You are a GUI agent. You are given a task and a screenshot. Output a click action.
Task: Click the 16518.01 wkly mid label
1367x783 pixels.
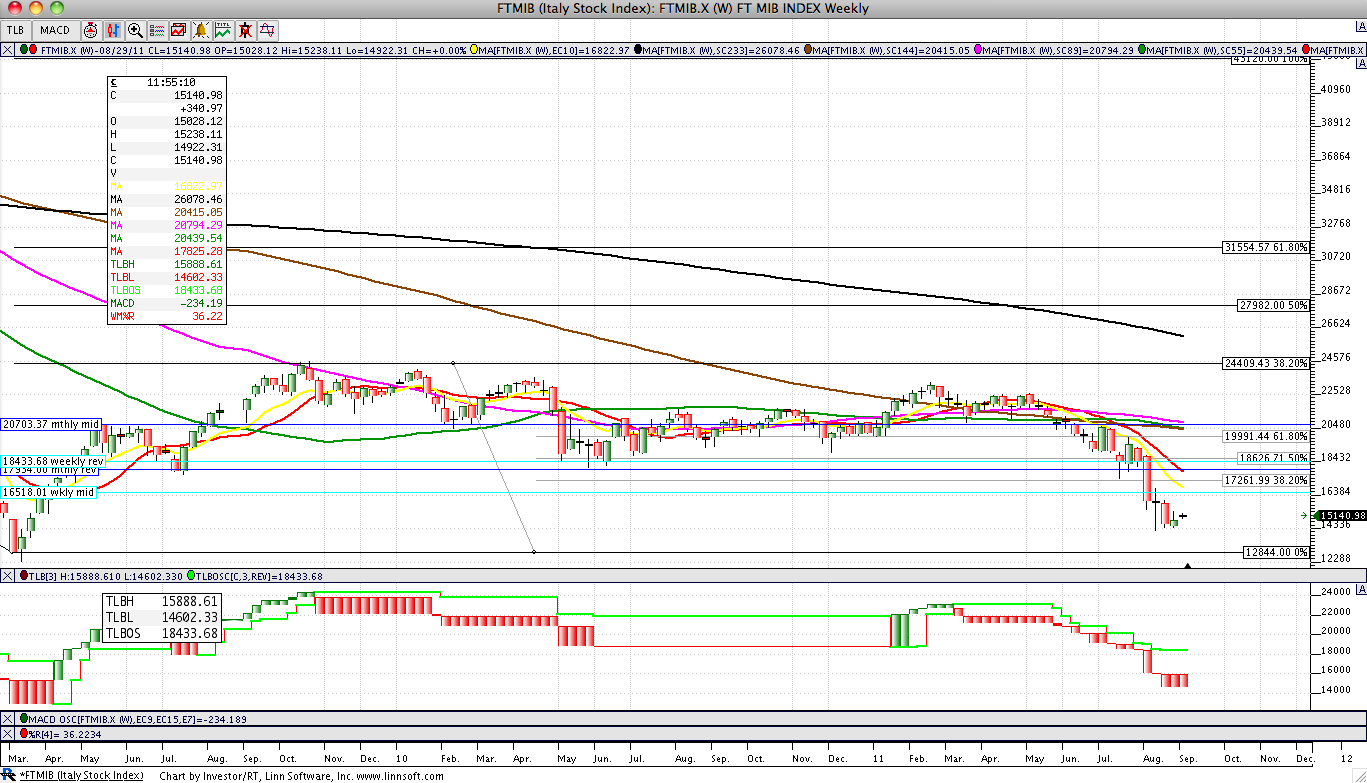pyautogui.click(x=48, y=492)
